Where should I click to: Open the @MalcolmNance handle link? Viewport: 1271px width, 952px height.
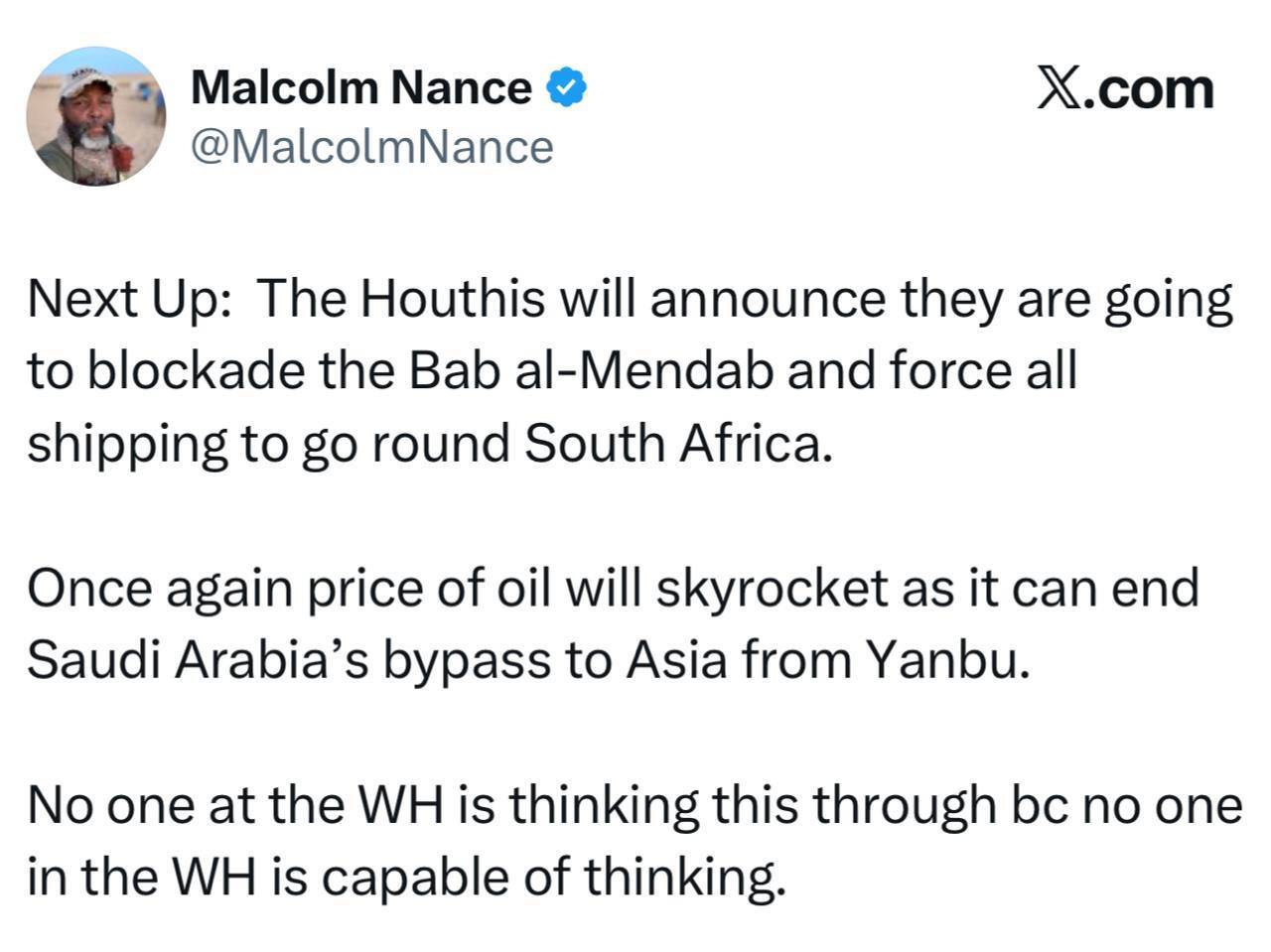pyautogui.click(x=371, y=147)
